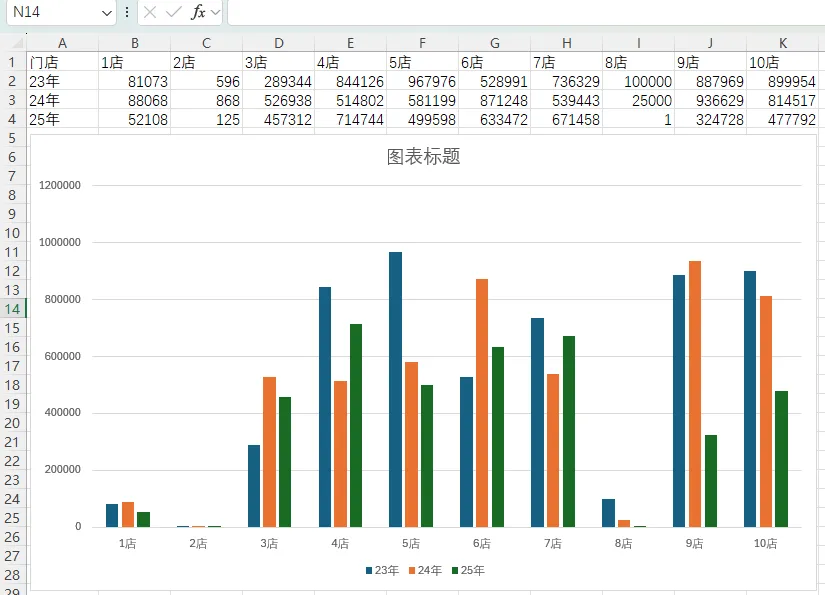Viewport: 825px width, 595px height.
Task: Click the orange 24年 legend entry
Action: 425,570
